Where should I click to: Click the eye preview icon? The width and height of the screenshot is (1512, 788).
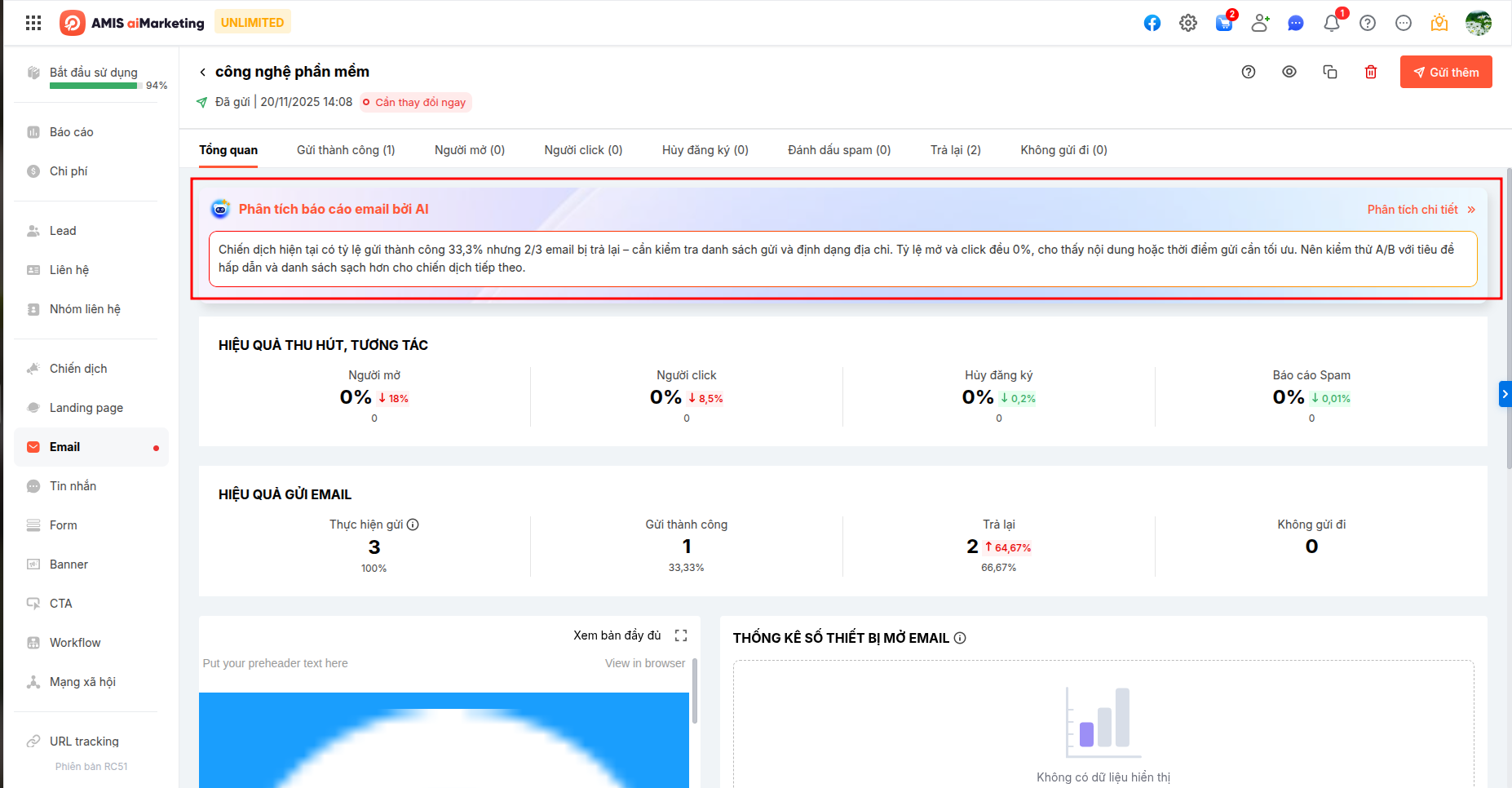point(1289,72)
